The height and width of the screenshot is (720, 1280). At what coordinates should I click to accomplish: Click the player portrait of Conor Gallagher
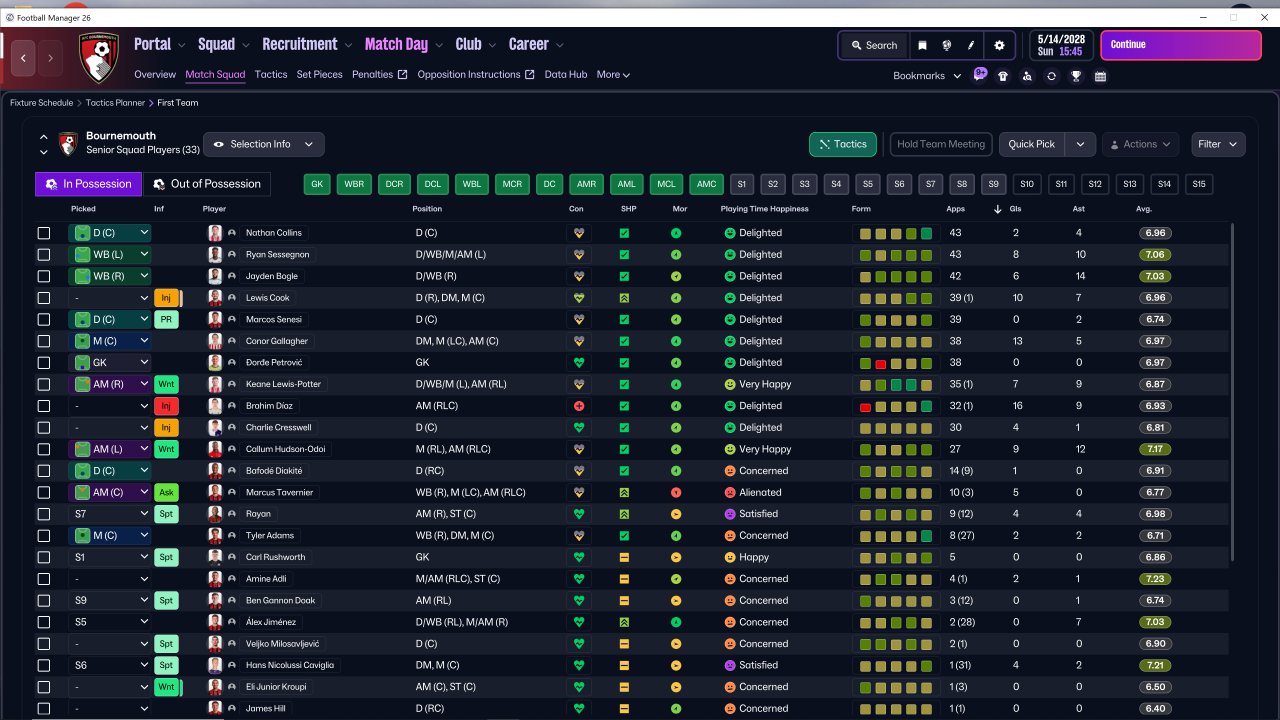click(x=215, y=341)
